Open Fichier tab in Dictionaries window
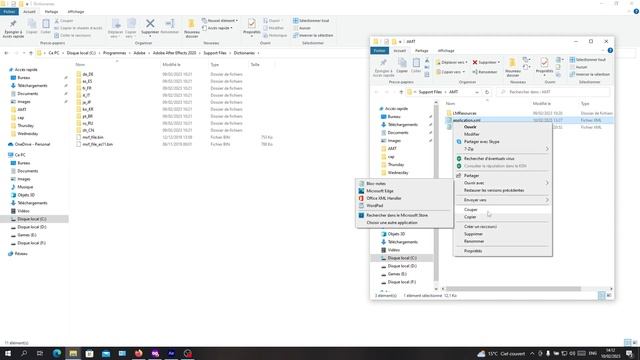The image size is (640, 360). pyautogui.click(x=9, y=12)
